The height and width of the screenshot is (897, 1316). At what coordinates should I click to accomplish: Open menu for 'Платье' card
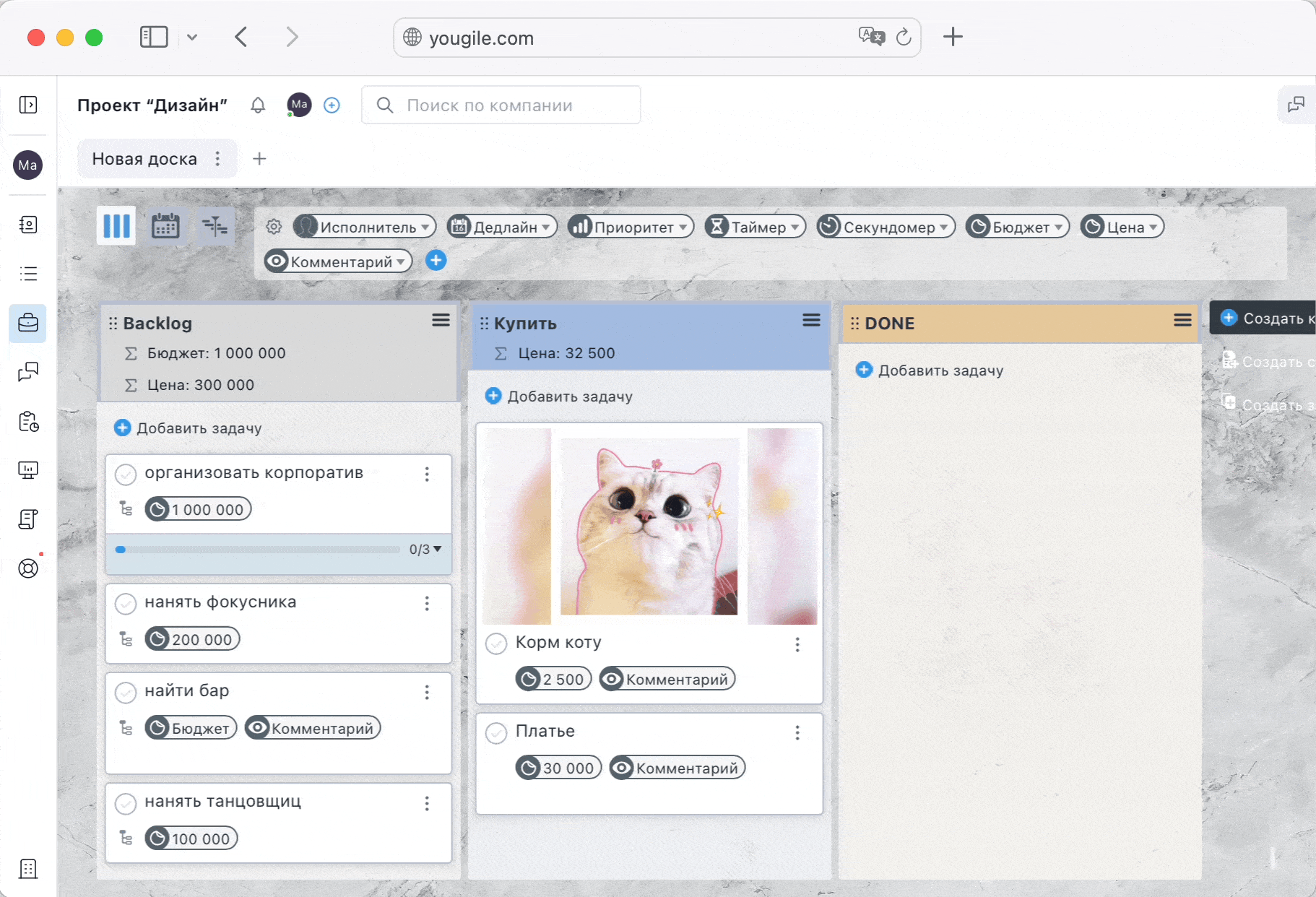coord(797,733)
